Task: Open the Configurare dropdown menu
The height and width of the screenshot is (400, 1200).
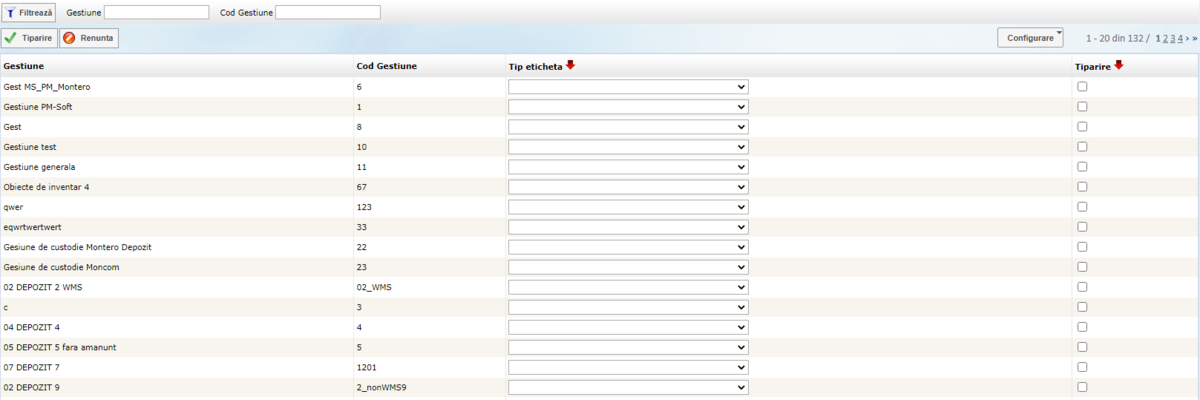Action: click(x=1029, y=38)
